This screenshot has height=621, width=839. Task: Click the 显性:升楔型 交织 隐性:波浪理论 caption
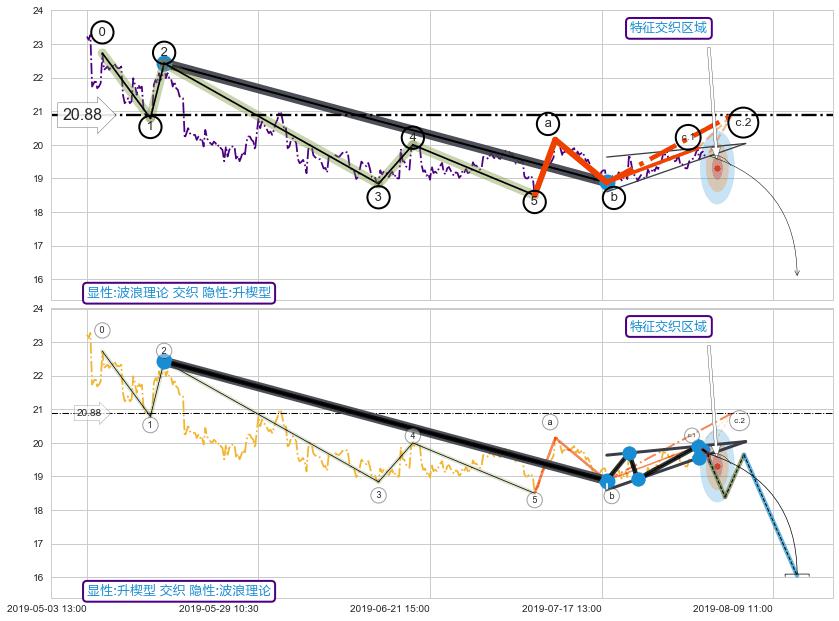[x=178, y=591]
